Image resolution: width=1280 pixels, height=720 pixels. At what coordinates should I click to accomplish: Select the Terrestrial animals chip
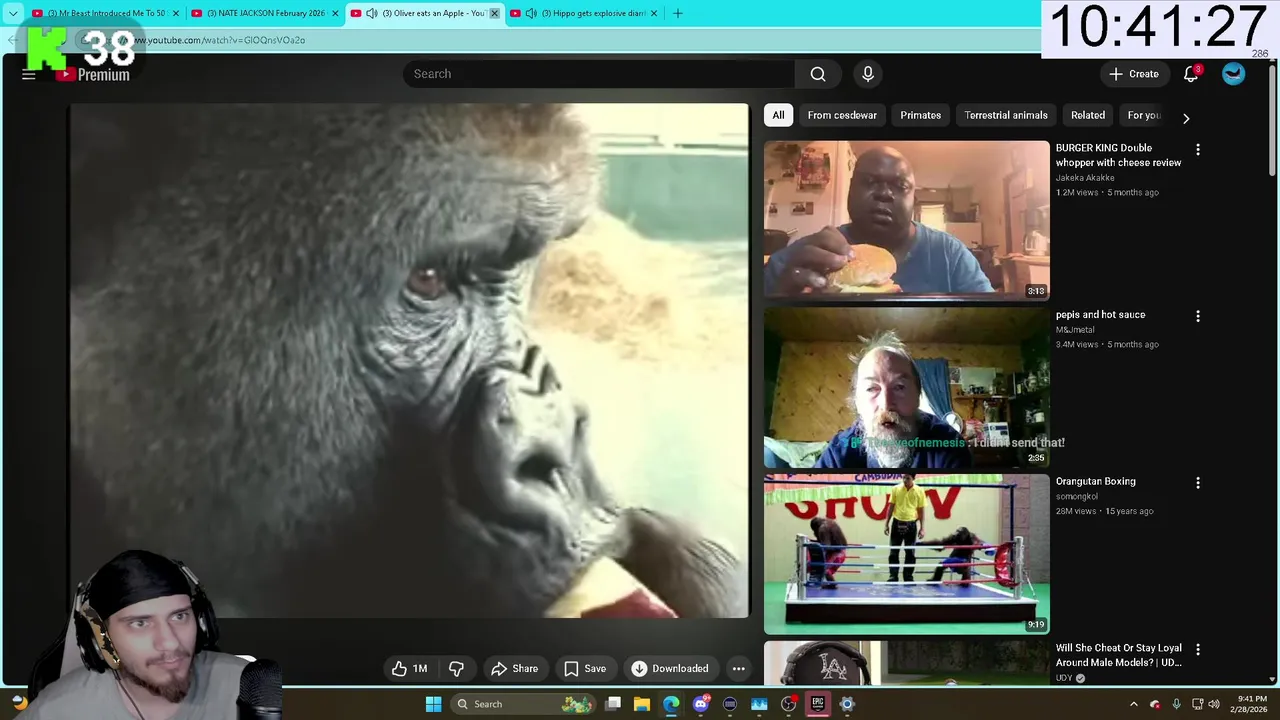pyautogui.click(x=1006, y=115)
